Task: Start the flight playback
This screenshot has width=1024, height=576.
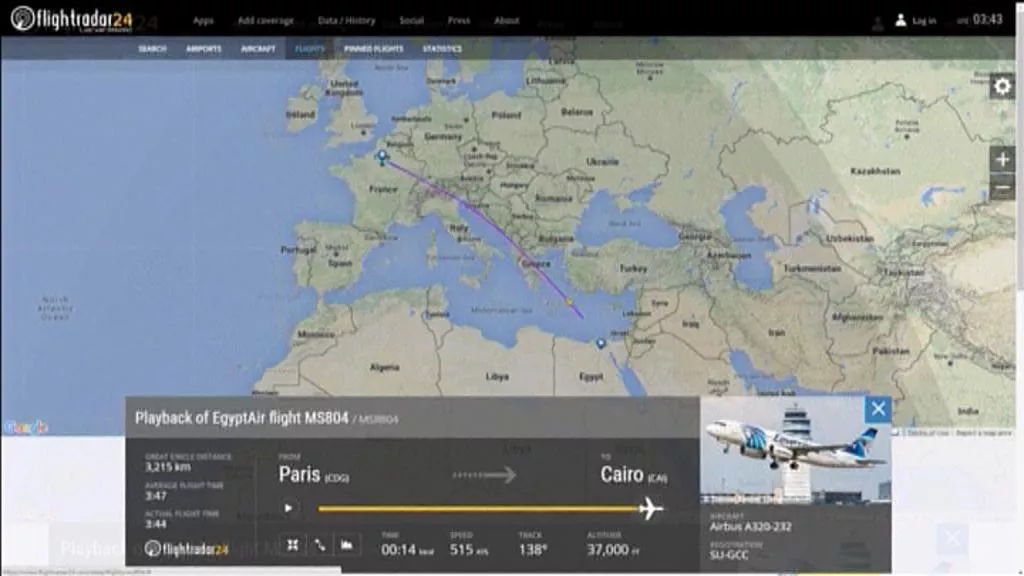Action: [288, 508]
